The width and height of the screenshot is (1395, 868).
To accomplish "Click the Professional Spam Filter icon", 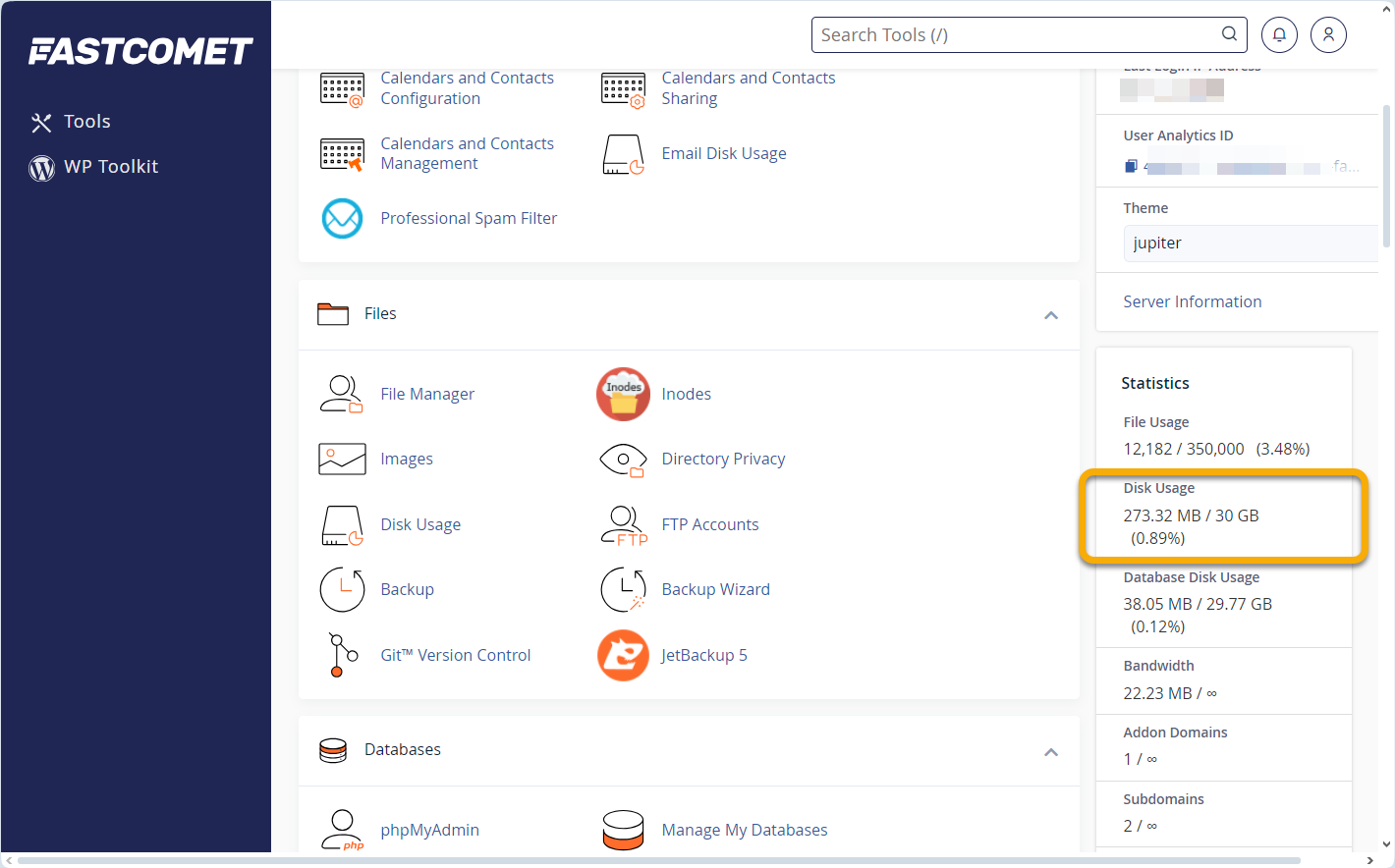I will [343, 218].
